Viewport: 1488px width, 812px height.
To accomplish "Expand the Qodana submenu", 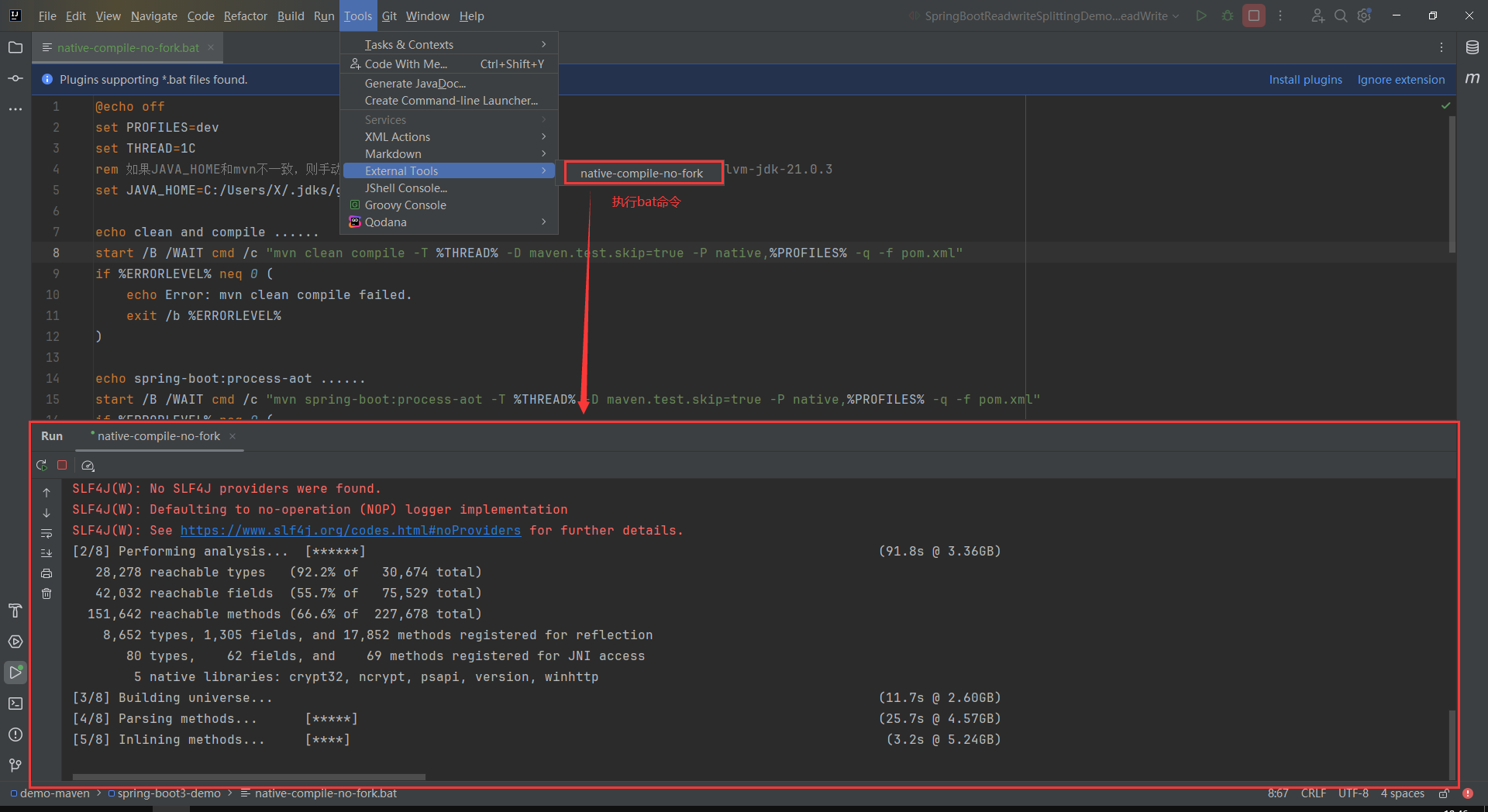I will click(449, 222).
